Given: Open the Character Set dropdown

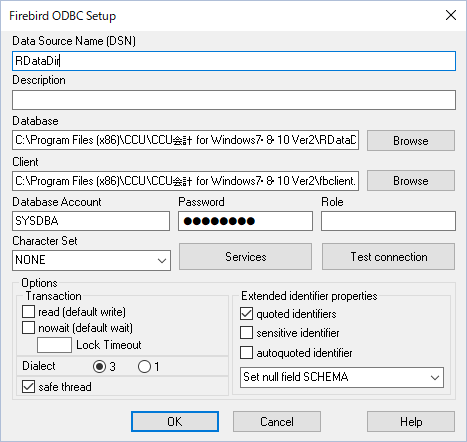Looking at the screenshot, I should 91,260.
